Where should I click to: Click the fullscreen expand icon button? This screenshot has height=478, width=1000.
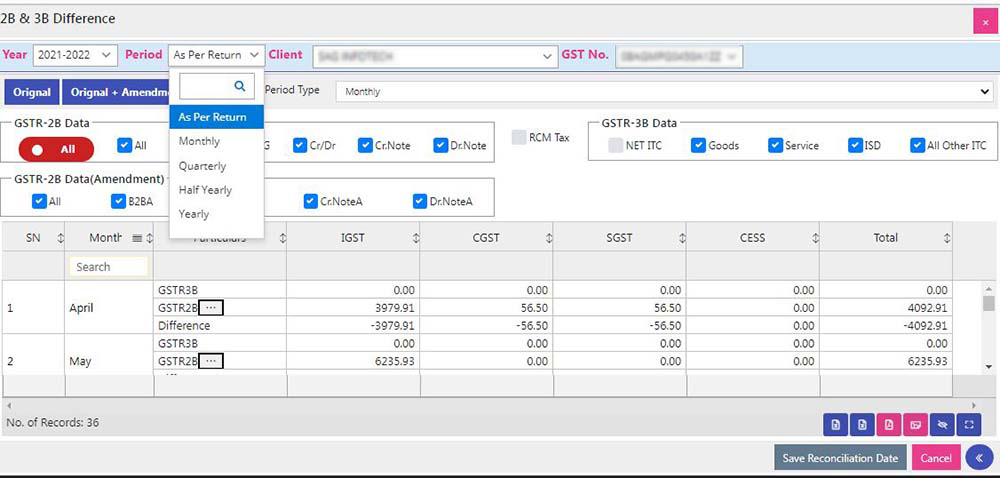(x=968, y=425)
